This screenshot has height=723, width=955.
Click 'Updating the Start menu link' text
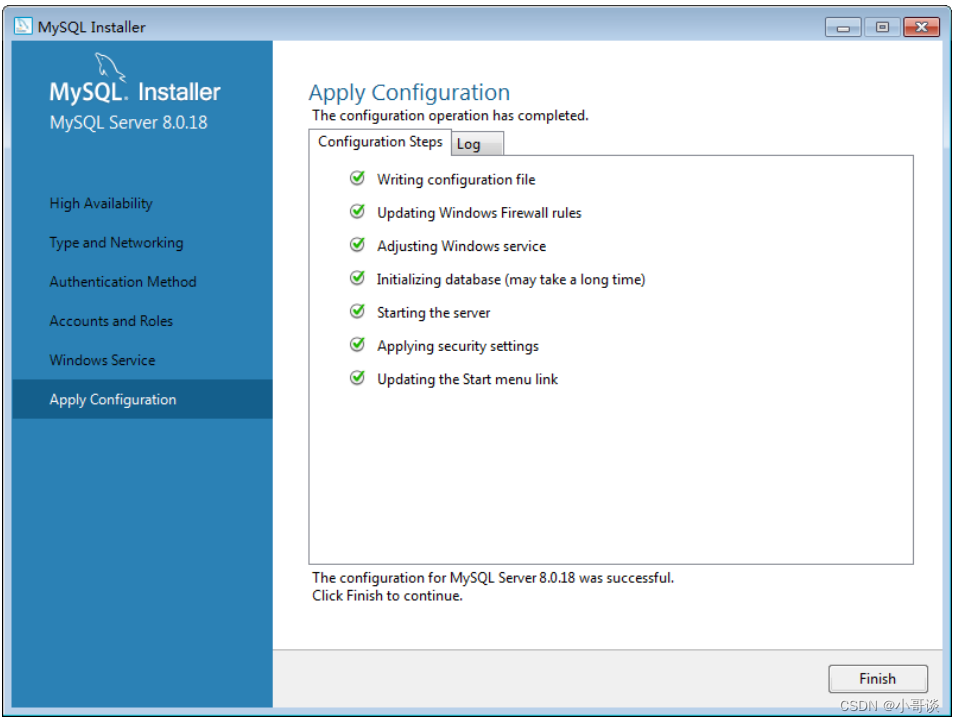[x=468, y=379]
